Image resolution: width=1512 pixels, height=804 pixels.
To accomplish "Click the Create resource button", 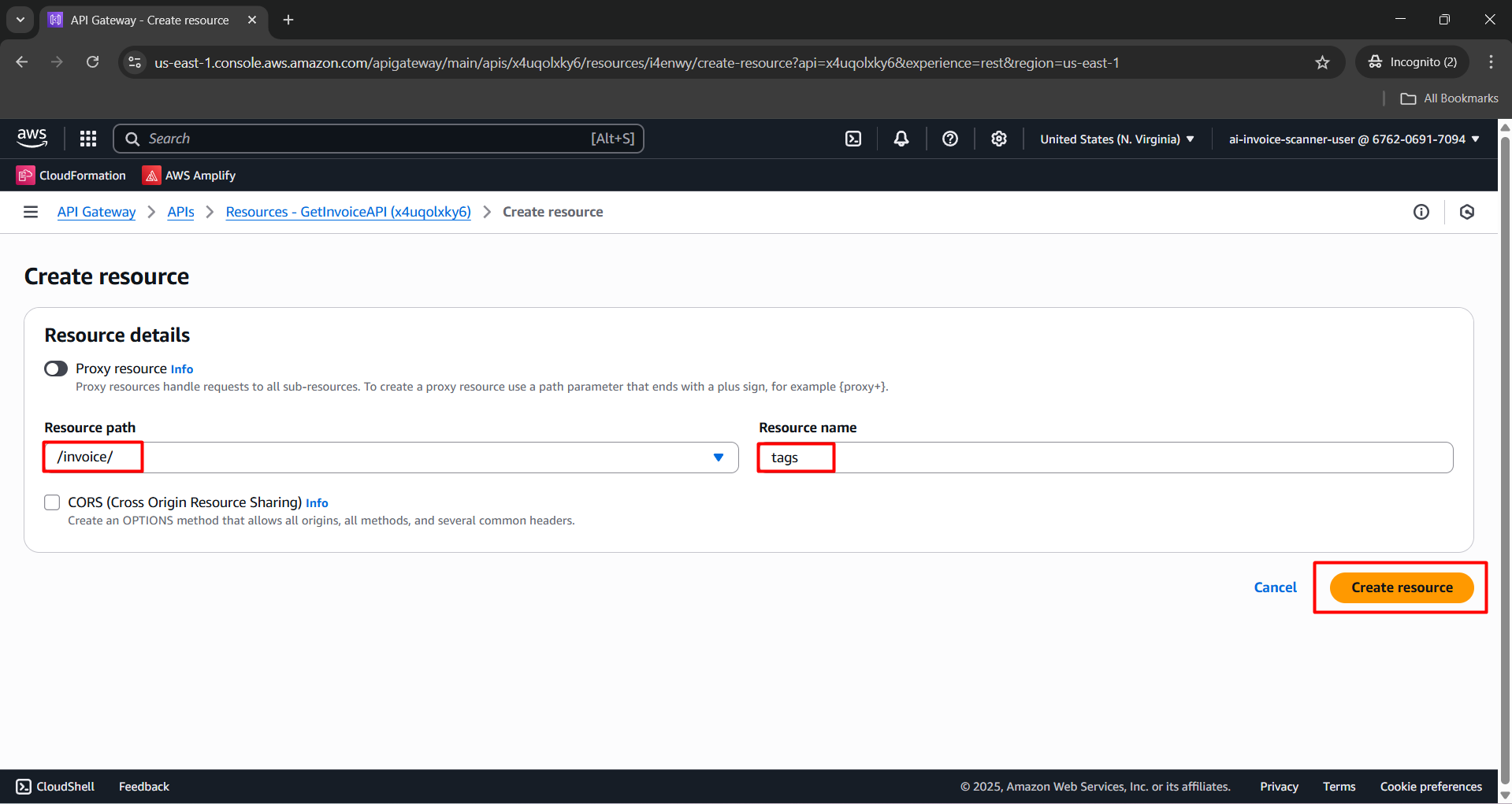I will click(x=1400, y=587).
